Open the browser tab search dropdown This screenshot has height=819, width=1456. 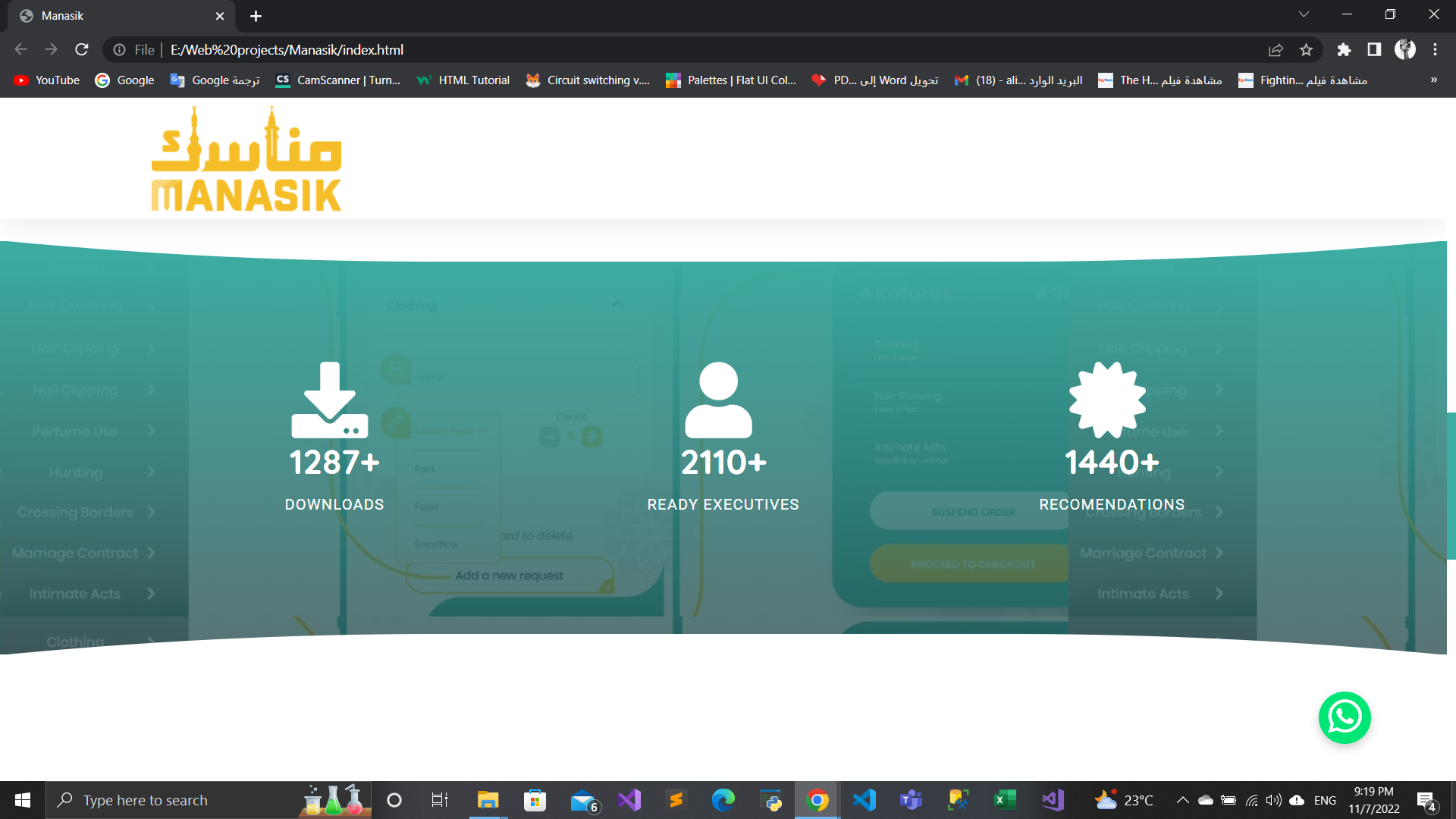(x=1303, y=14)
